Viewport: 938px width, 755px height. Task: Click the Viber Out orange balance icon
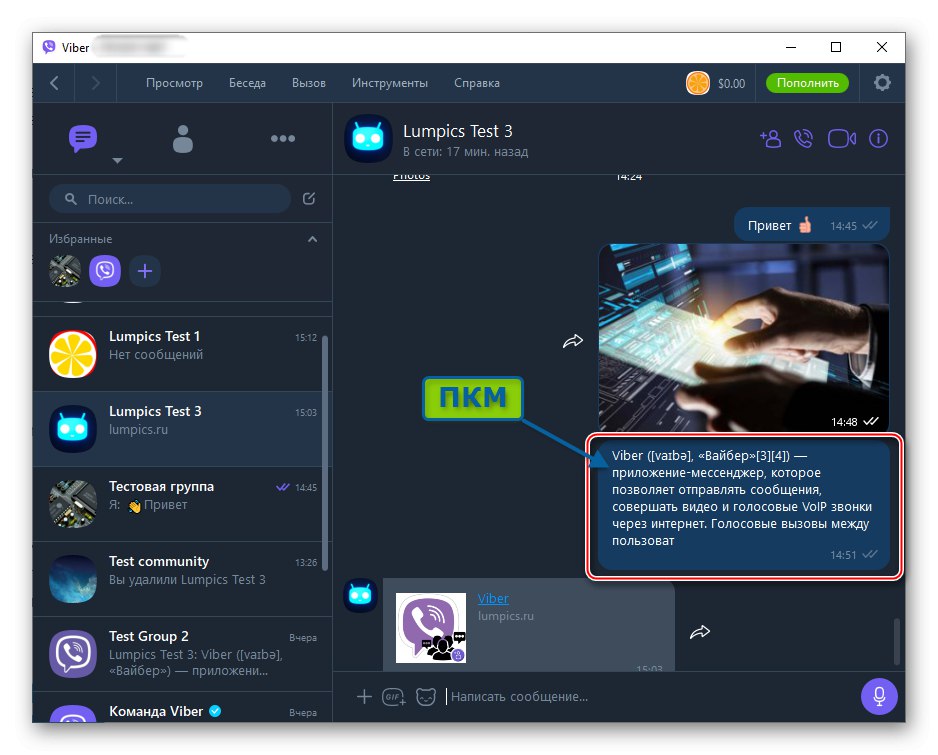pyautogui.click(x=698, y=83)
